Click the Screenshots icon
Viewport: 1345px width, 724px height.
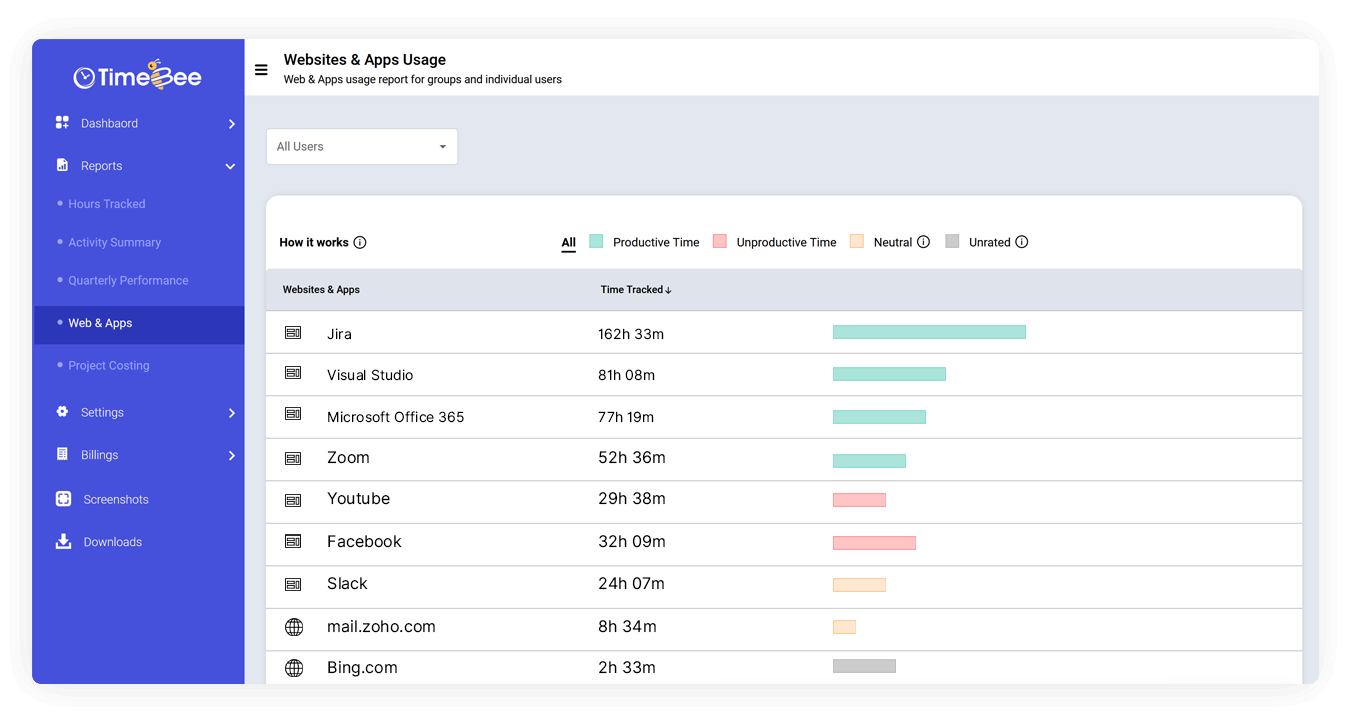click(63, 499)
